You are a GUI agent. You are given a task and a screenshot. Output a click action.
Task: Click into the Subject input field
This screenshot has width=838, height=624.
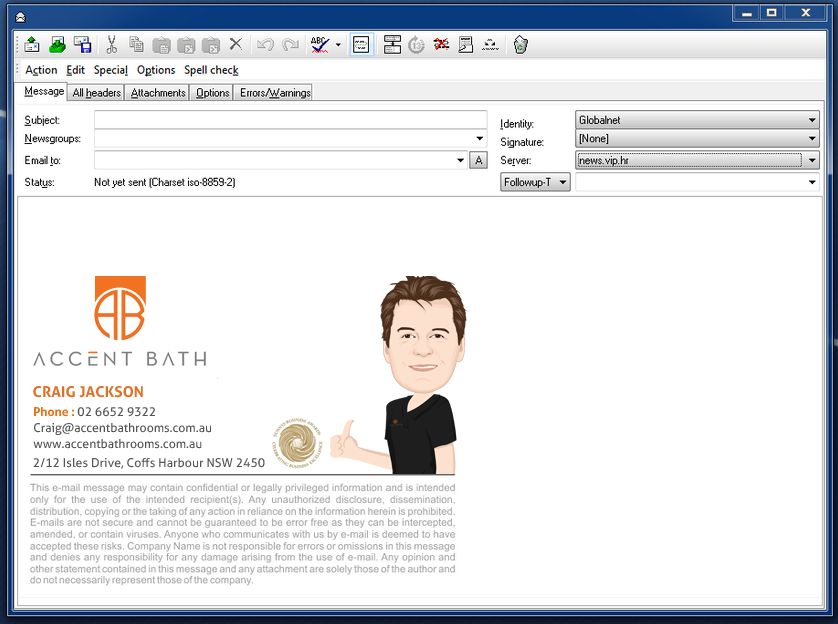290,120
